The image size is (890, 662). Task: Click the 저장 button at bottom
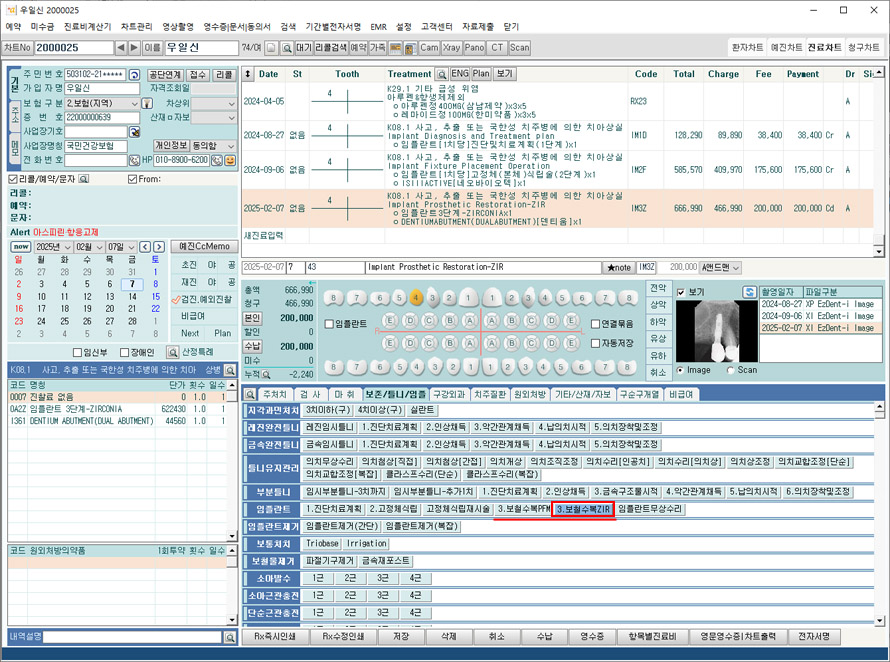click(401, 636)
